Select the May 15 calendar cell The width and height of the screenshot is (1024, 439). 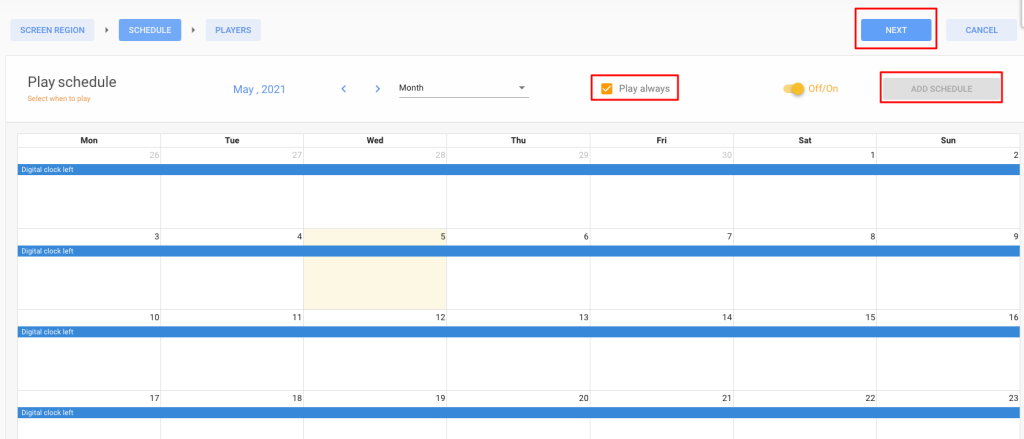tap(805, 350)
